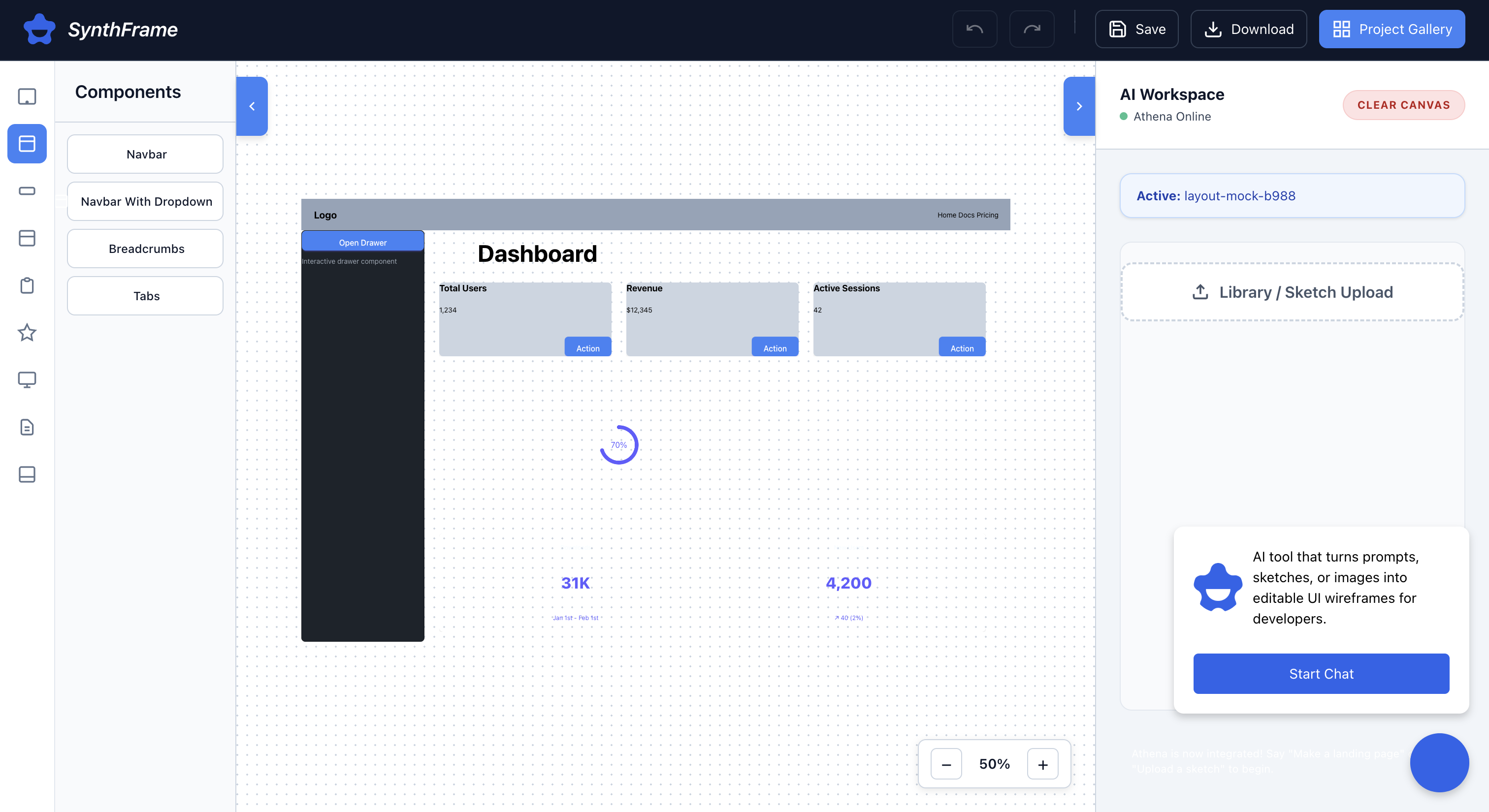Add the Breadcrumbs component
Image resolution: width=1489 pixels, height=812 pixels.
click(146, 249)
